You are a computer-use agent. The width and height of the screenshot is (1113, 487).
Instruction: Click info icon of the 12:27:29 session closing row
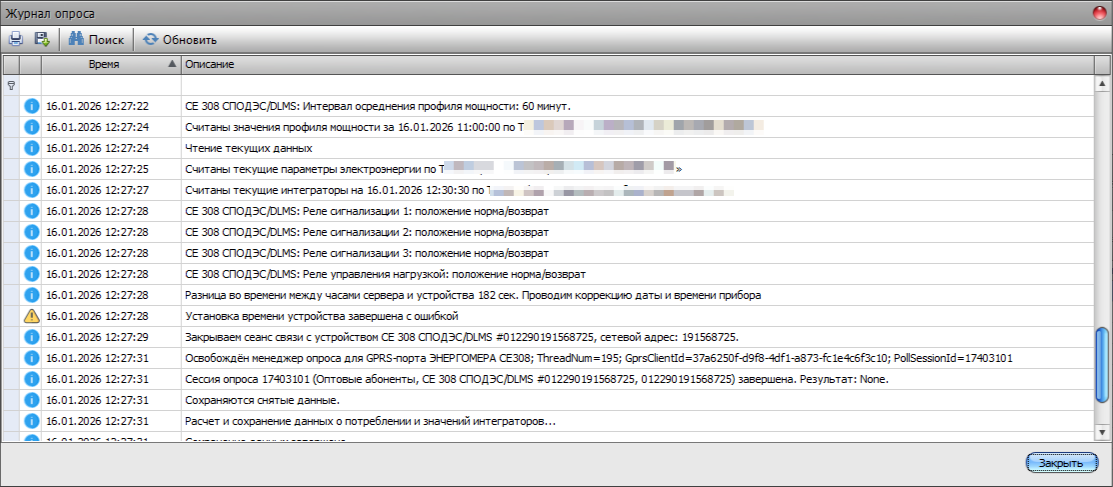pos(31,337)
